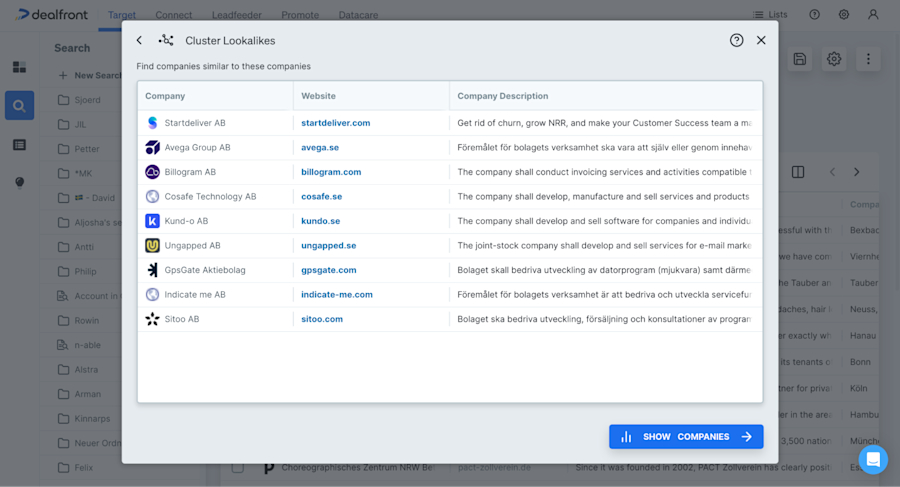Click the Company Description column header
900x487 pixels.
502,96
